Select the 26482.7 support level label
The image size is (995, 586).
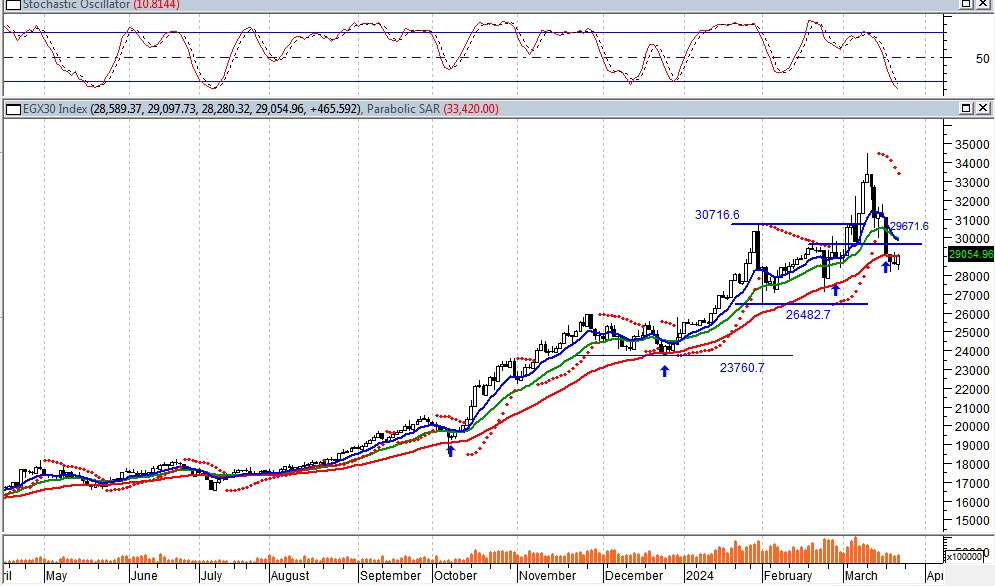pos(807,314)
